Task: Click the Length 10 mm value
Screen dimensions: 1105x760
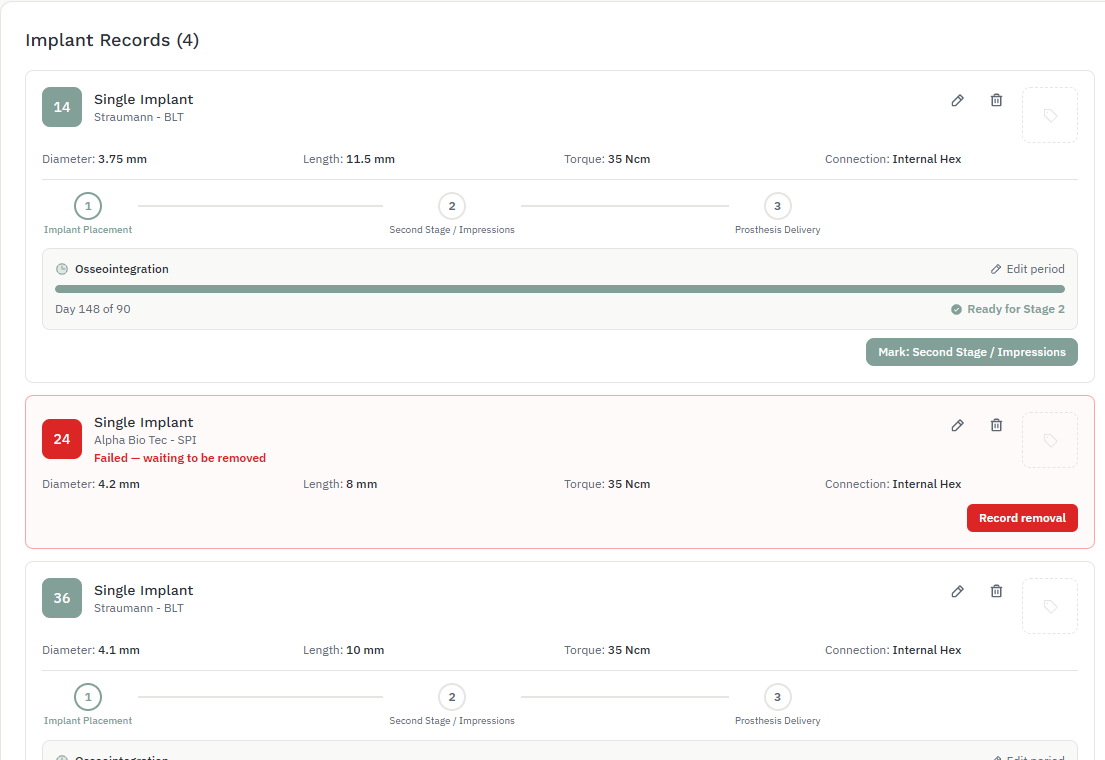Action: 365,651
